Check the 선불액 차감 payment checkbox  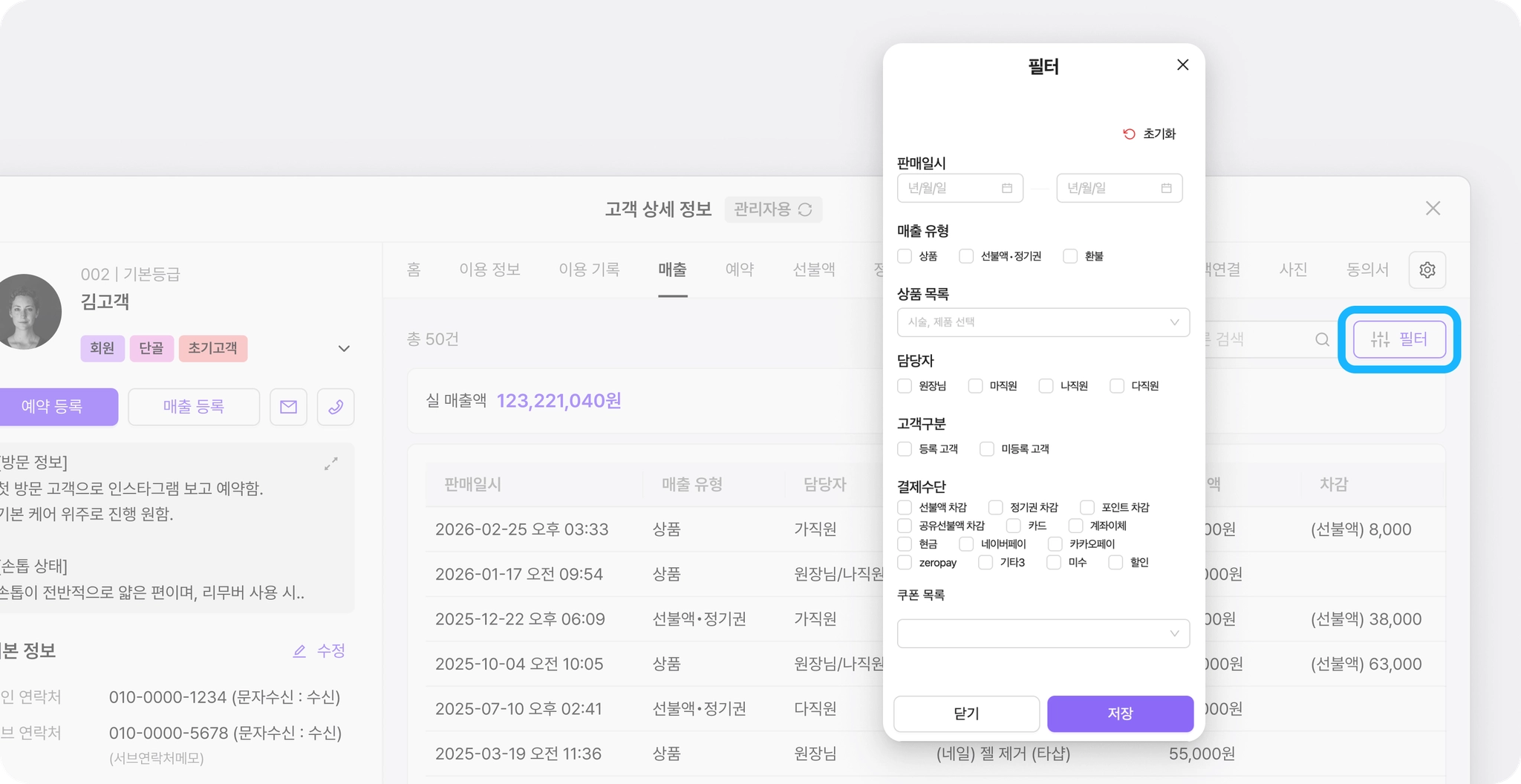point(905,507)
